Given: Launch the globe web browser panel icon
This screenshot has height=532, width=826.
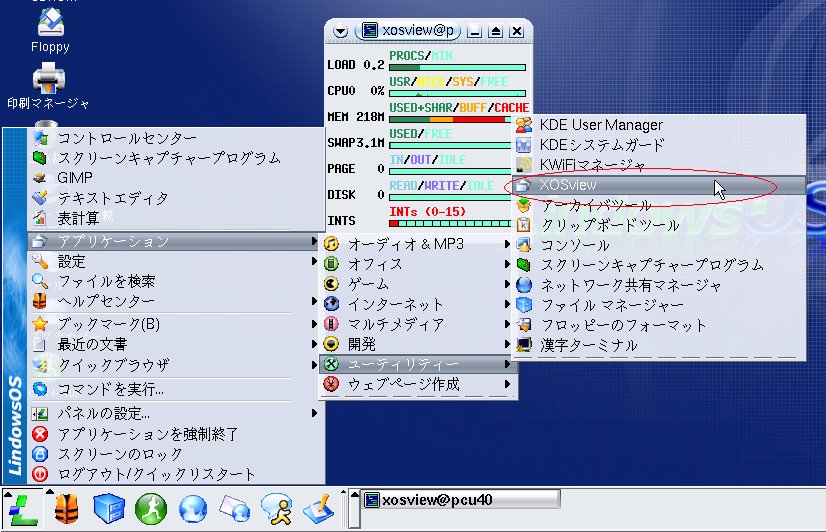Looking at the screenshot, I should (x=193, y=509).
